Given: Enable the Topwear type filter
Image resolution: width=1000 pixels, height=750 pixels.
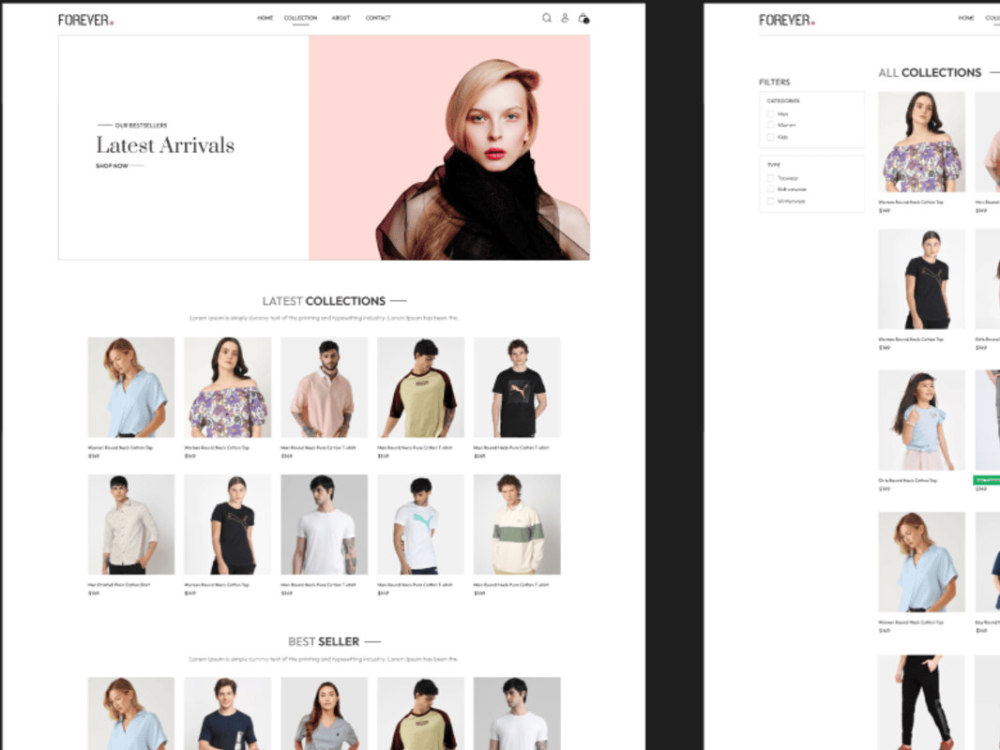Looking at the screenshot, I should tap(770, 178).
